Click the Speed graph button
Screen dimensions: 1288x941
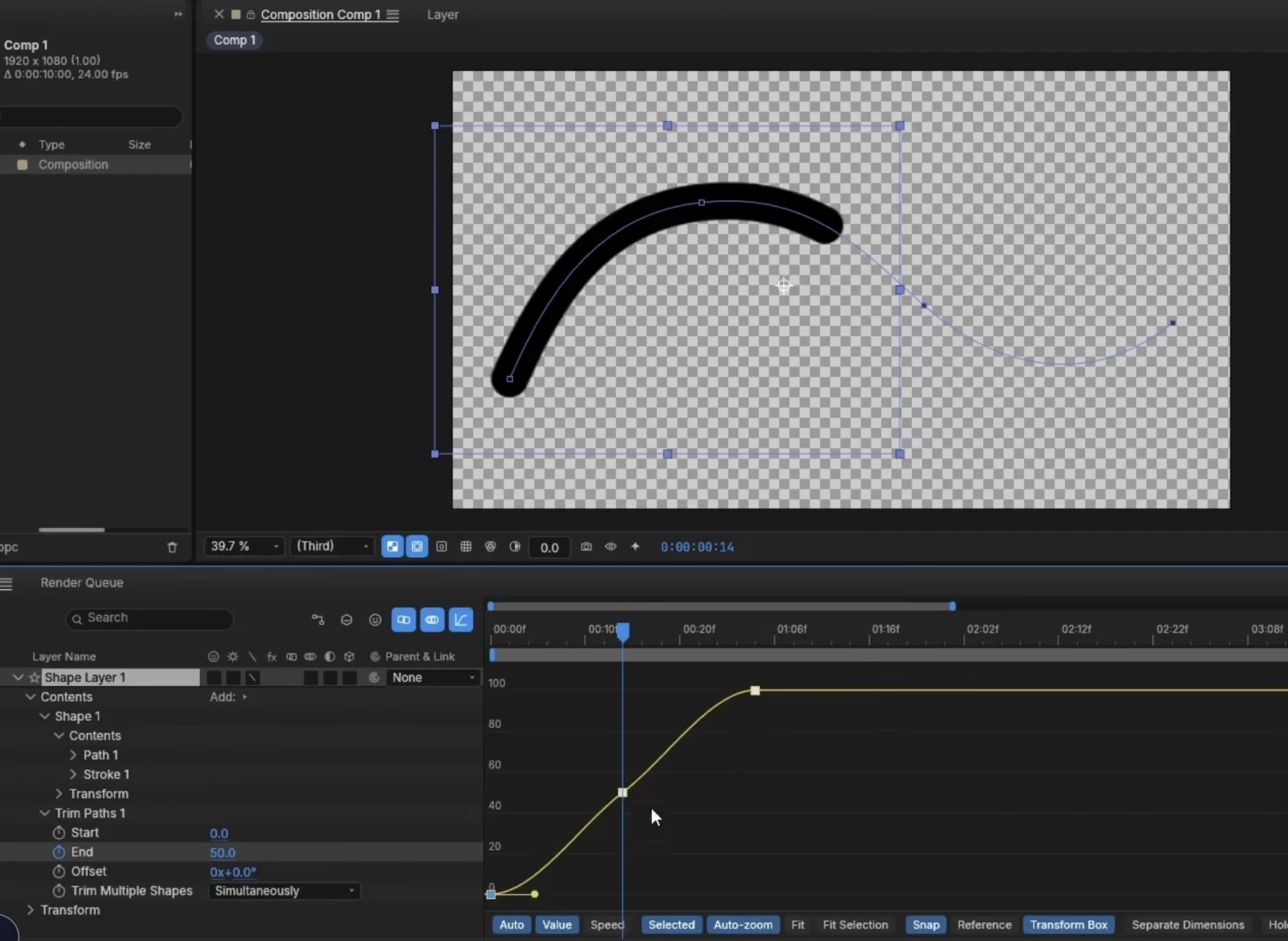tap(607, 925)
